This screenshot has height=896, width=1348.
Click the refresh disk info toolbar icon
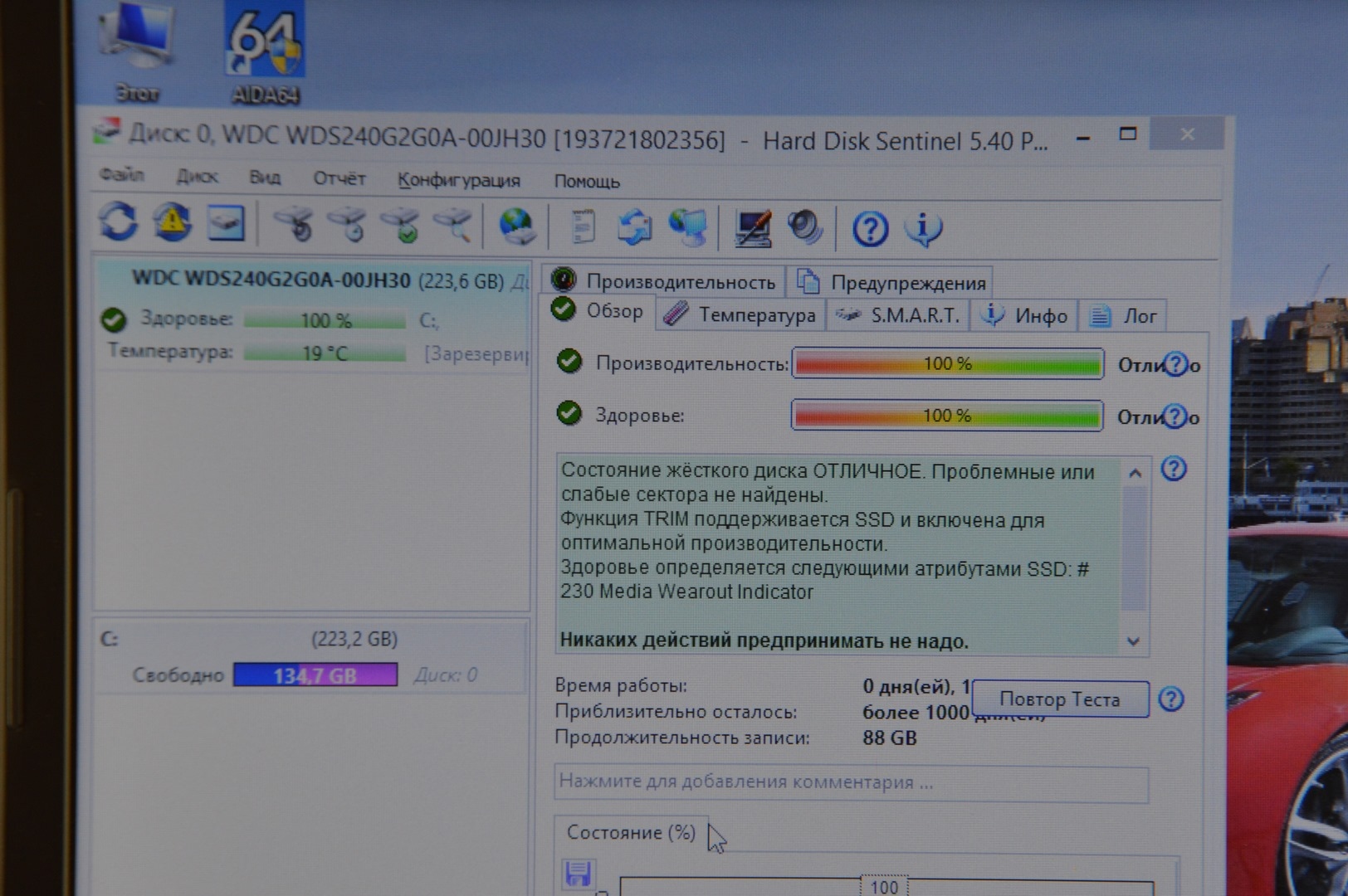118,222
